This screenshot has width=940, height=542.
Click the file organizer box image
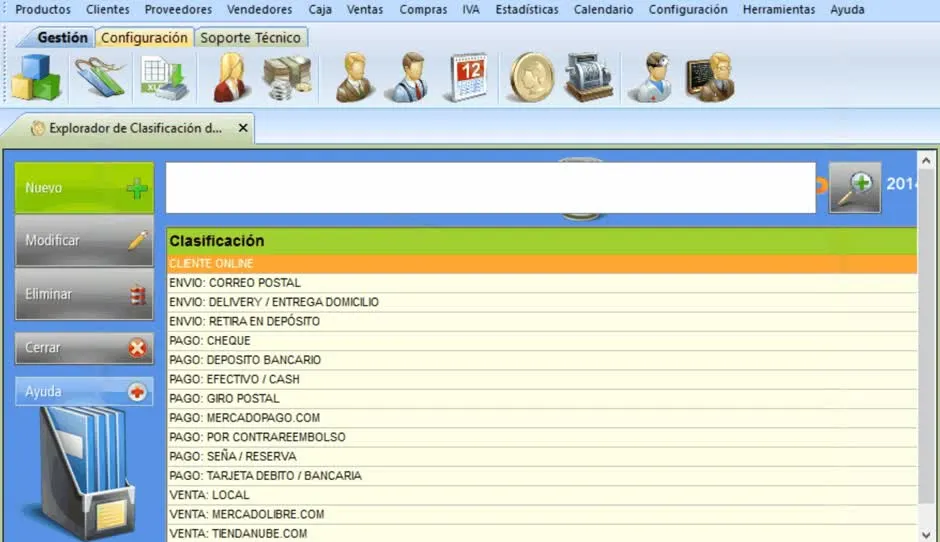[85, 473]
